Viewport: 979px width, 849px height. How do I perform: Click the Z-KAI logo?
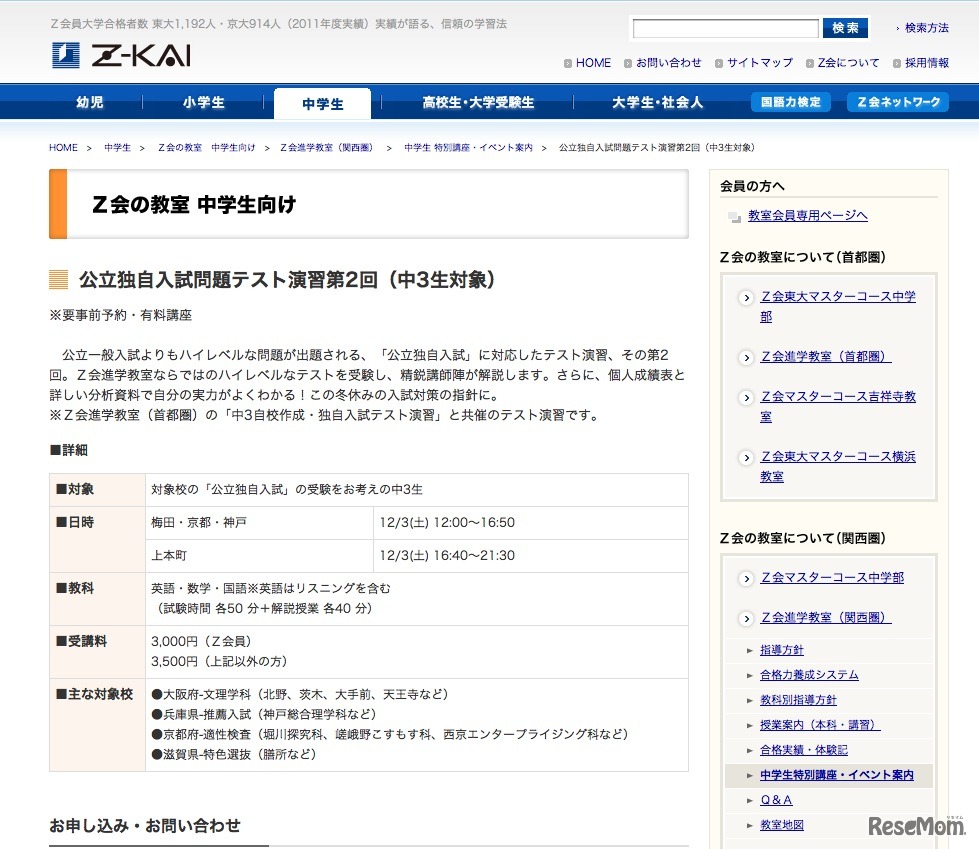click(x=121, y=56)
